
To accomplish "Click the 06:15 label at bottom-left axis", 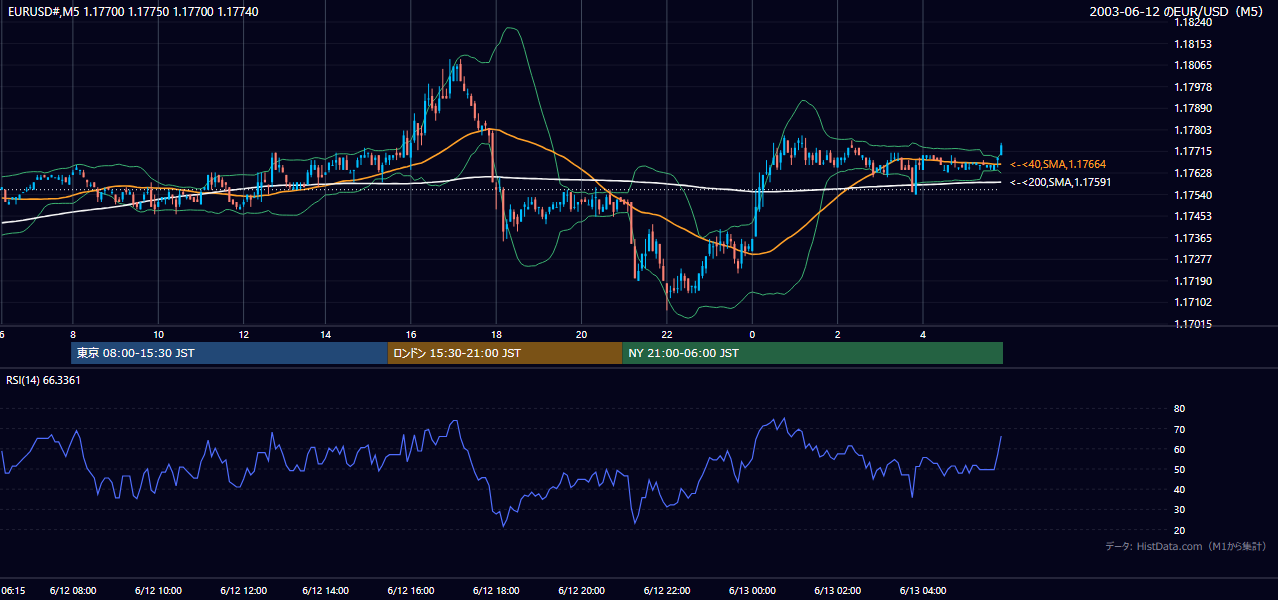I will point(13,590).
